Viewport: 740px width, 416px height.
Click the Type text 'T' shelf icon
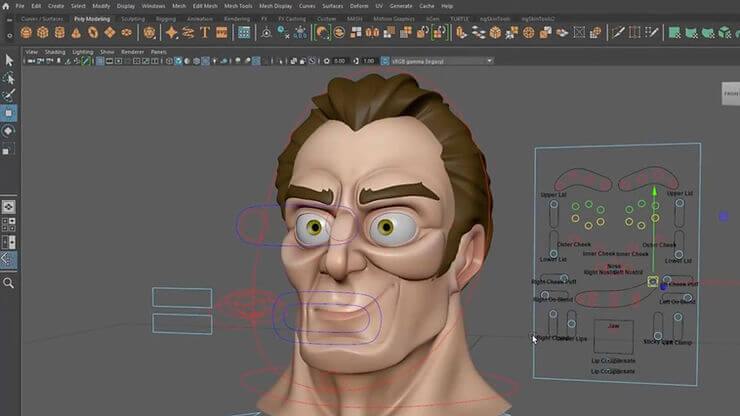(x=205, y=33)
